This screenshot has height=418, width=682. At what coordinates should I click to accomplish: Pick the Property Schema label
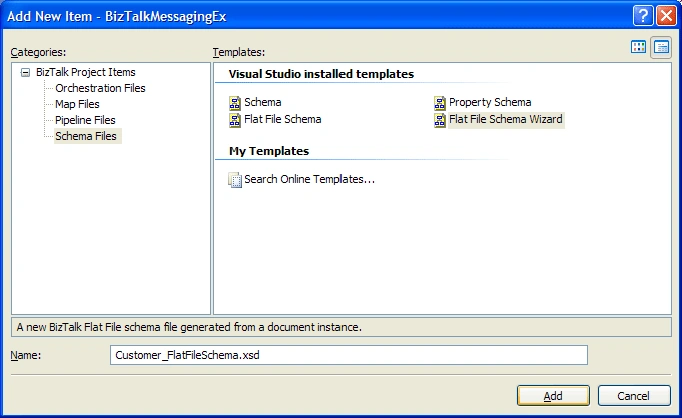point(490,102)
